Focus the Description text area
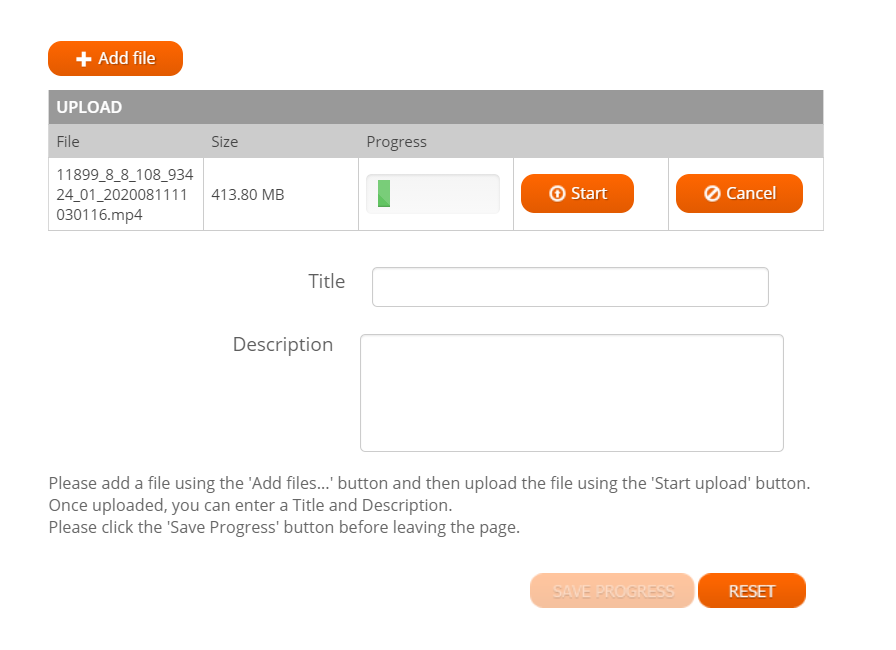 pos(571,393)
